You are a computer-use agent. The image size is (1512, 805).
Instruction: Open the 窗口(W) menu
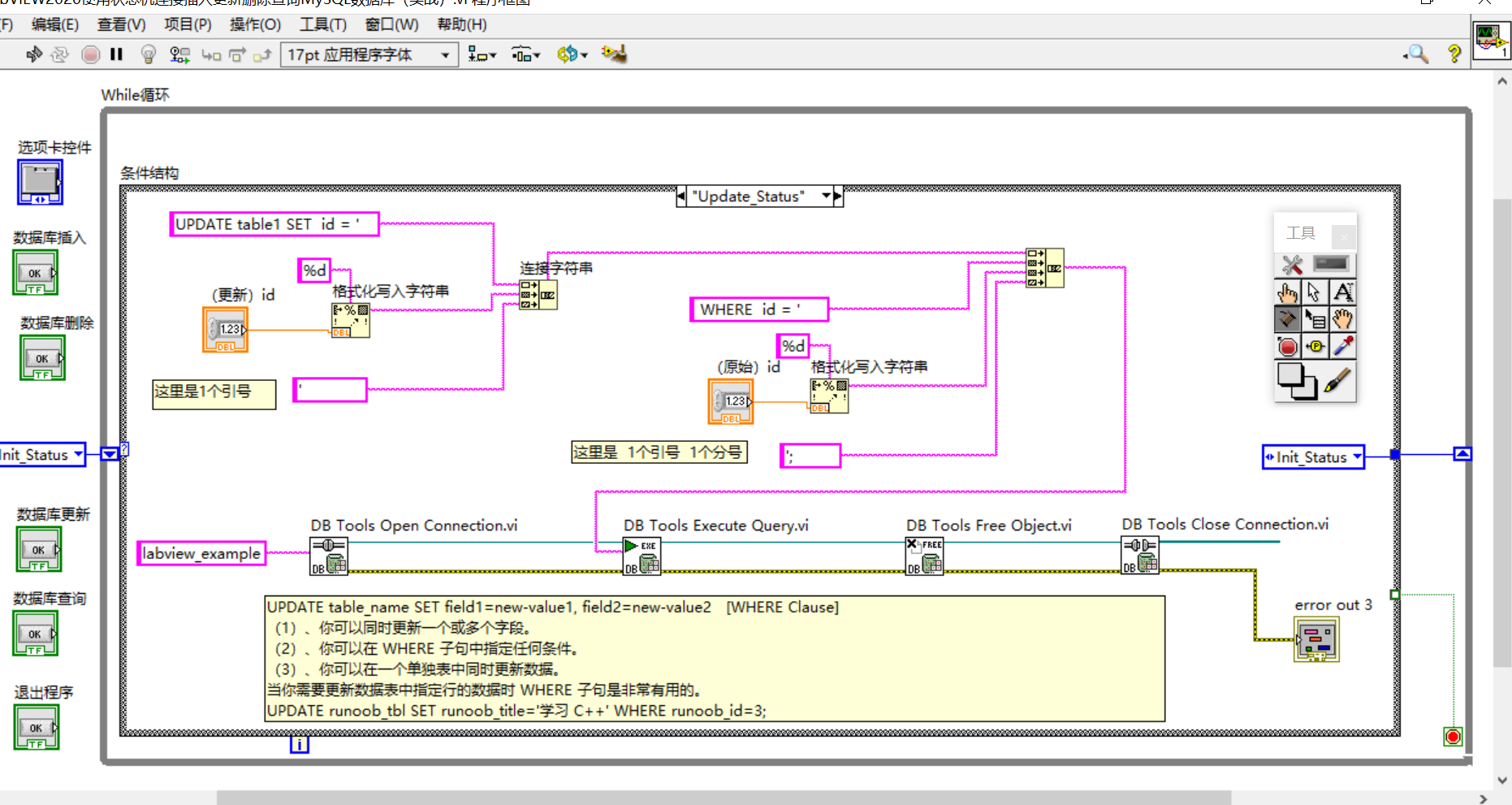391,24
